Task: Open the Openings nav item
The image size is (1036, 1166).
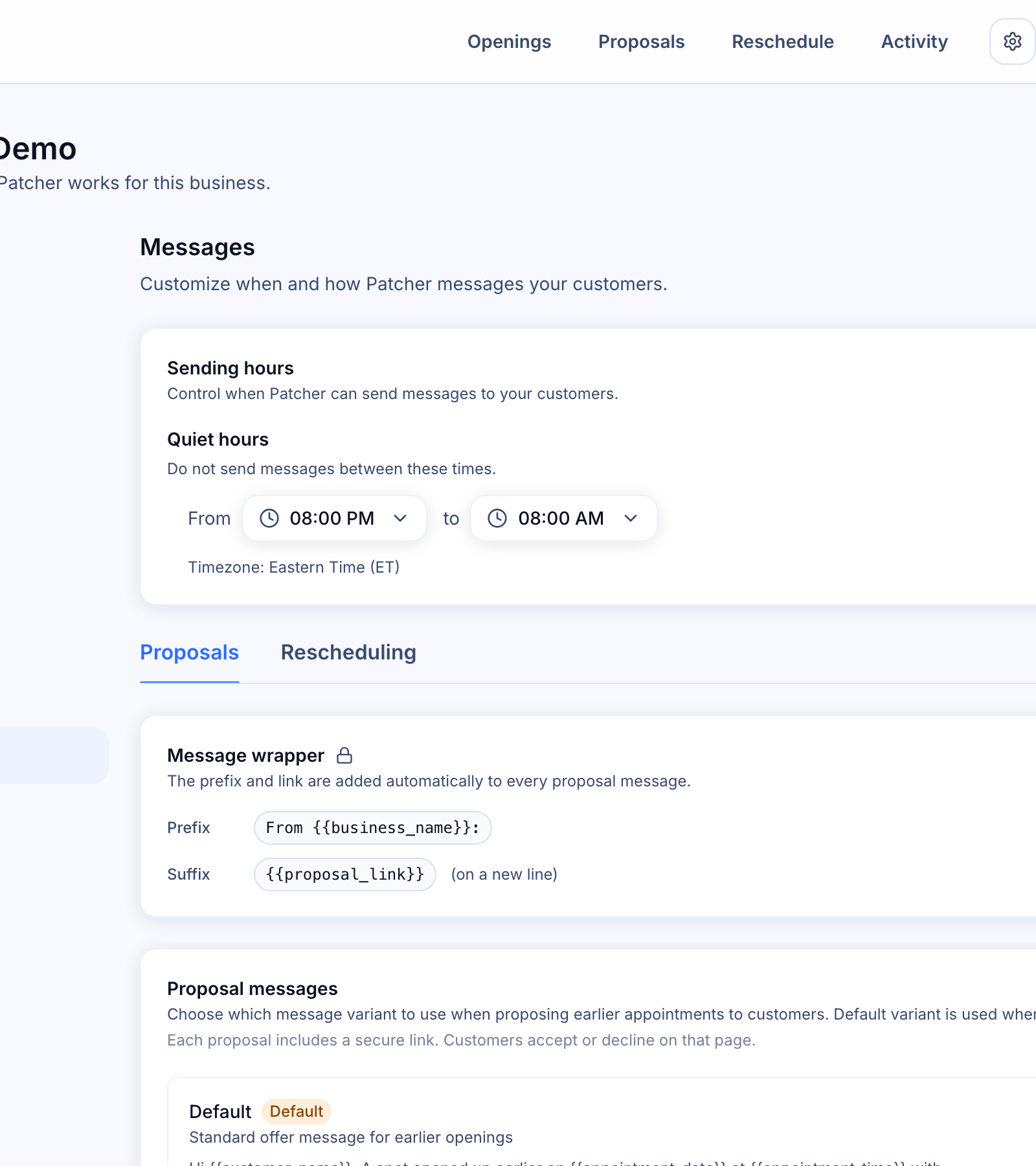Action: tap(510, 41)
